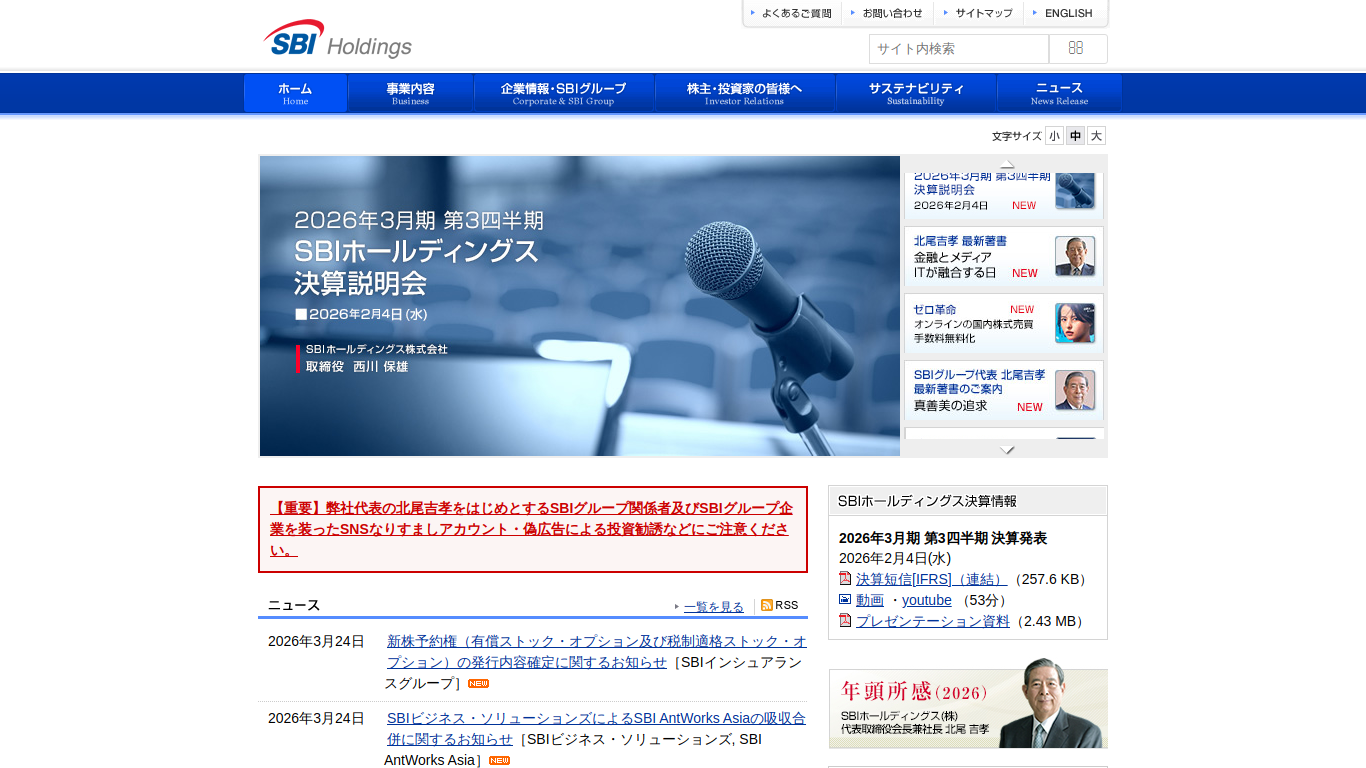This screenshot has height=768, width=1366.
Task: Open 決算短信[IFRS]（連結） document link
Action: [932, 579]
